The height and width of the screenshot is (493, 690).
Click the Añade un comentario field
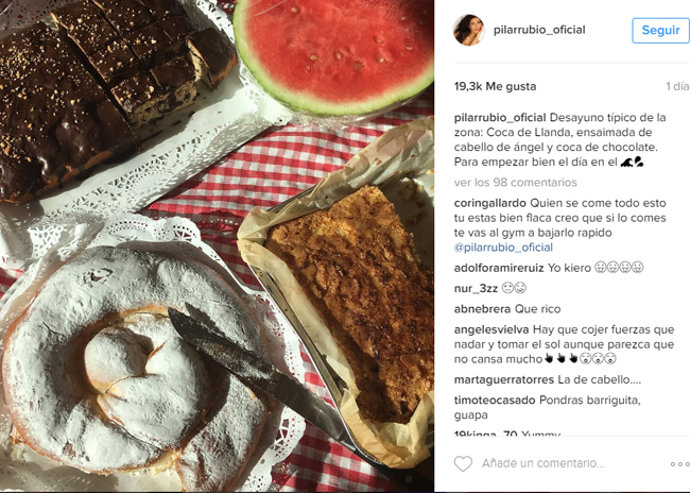pos(543,463)
